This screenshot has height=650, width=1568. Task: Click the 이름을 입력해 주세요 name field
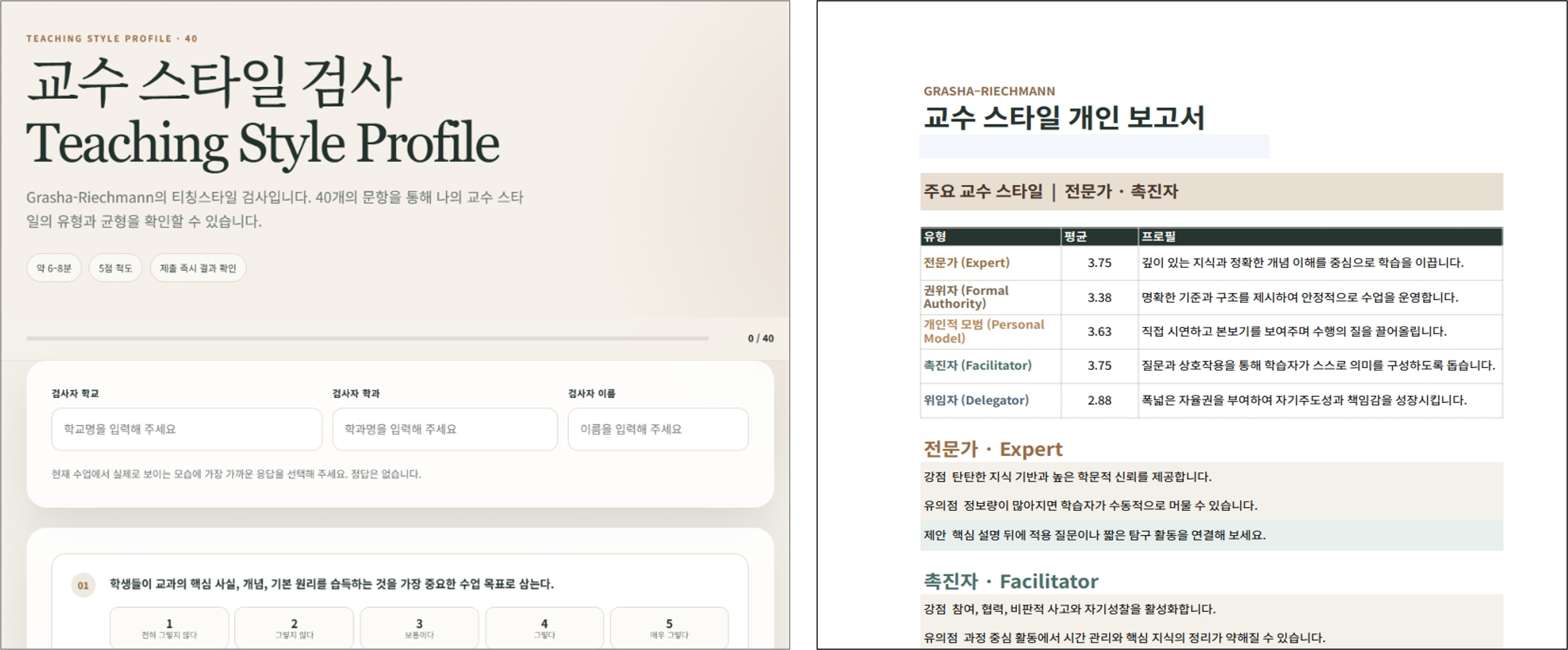coord(658,429)
